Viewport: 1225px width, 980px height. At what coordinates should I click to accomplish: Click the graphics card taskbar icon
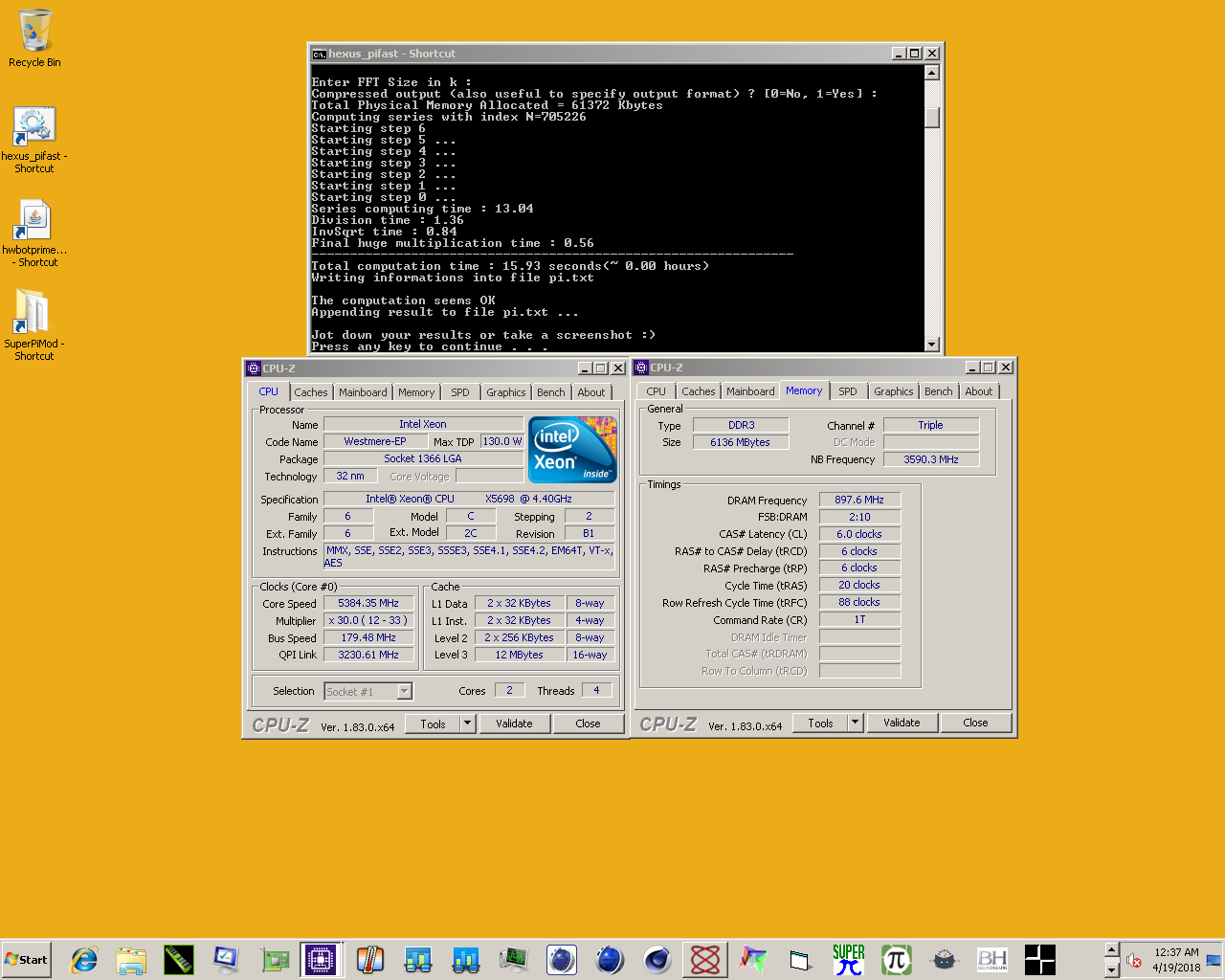[x=275, y=959]
